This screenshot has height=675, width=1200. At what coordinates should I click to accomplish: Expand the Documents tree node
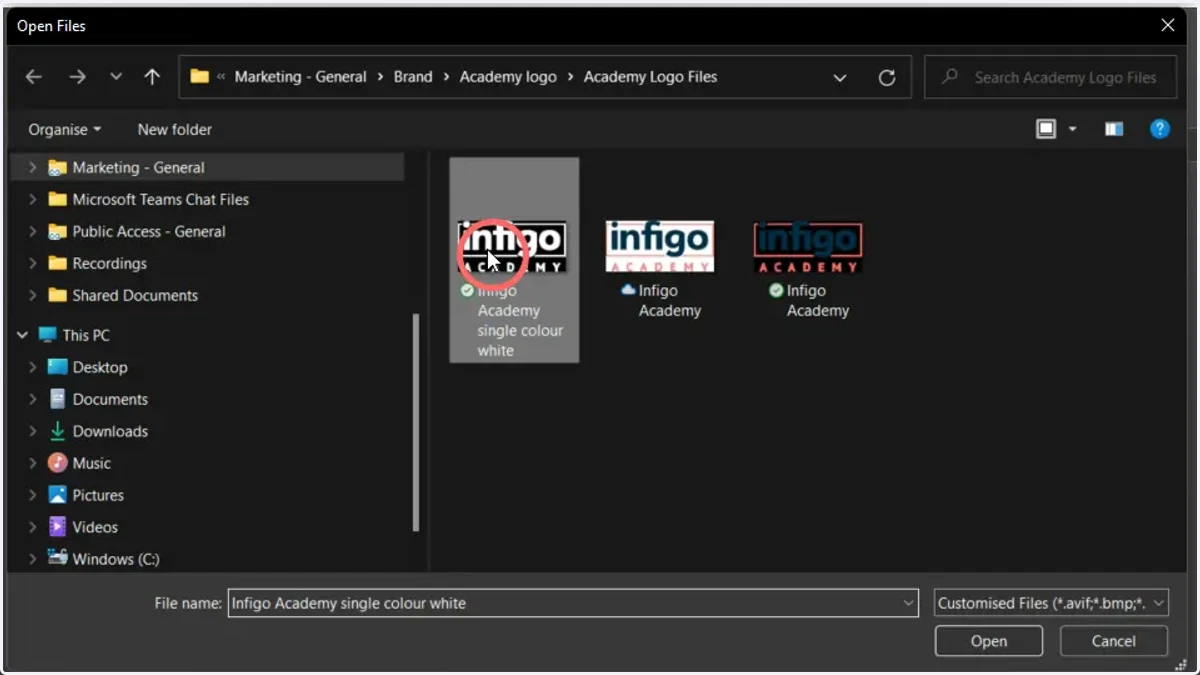coord(32,399)
